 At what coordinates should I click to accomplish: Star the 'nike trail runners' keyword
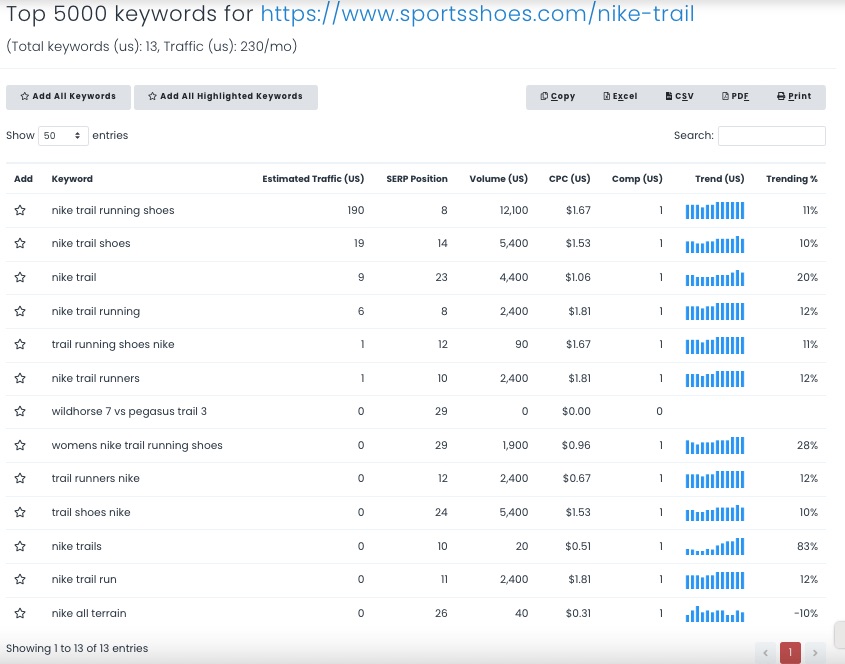click(x=20, y=378)
